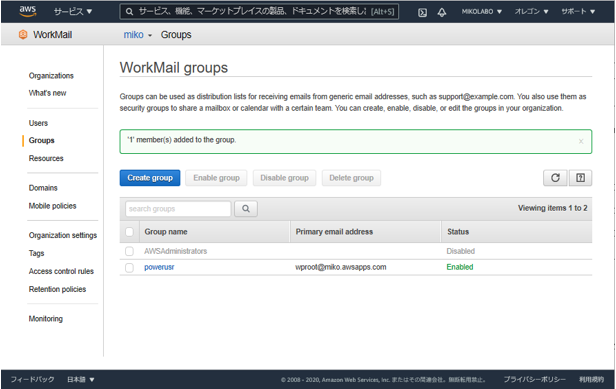Viewport: 616px width, 389px height.
Task: Click the Disabled status of AWSAdministrators
Action: (x=460, y=251)
